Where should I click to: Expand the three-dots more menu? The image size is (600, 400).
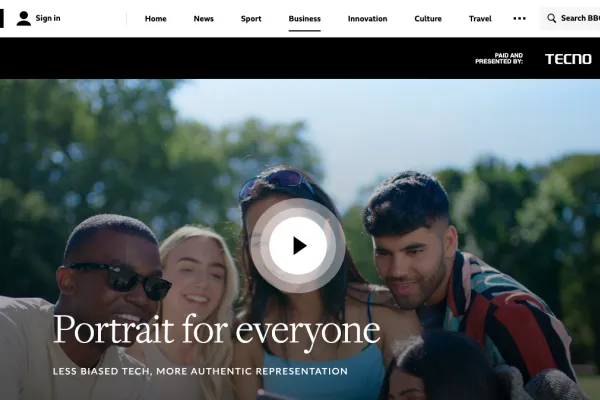click(519, 18)
